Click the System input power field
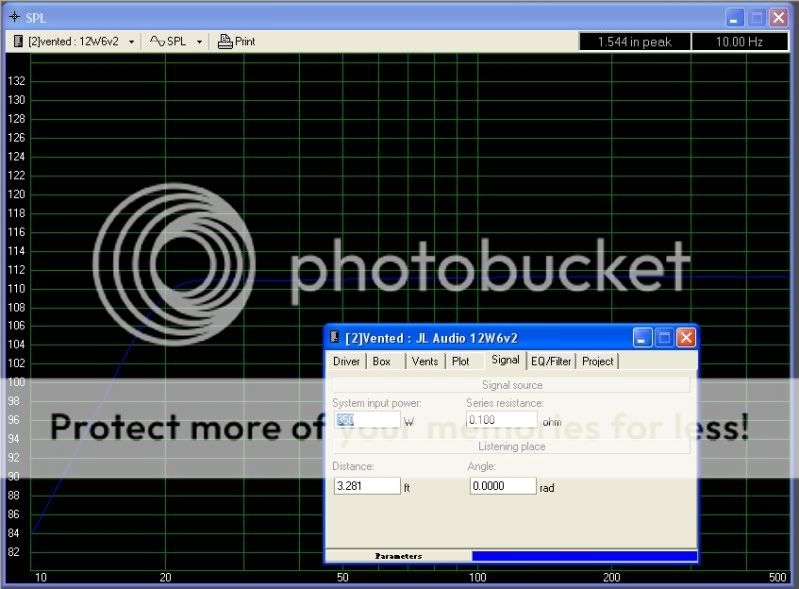Viewport: 799px width, 589px height. [366, 420]
